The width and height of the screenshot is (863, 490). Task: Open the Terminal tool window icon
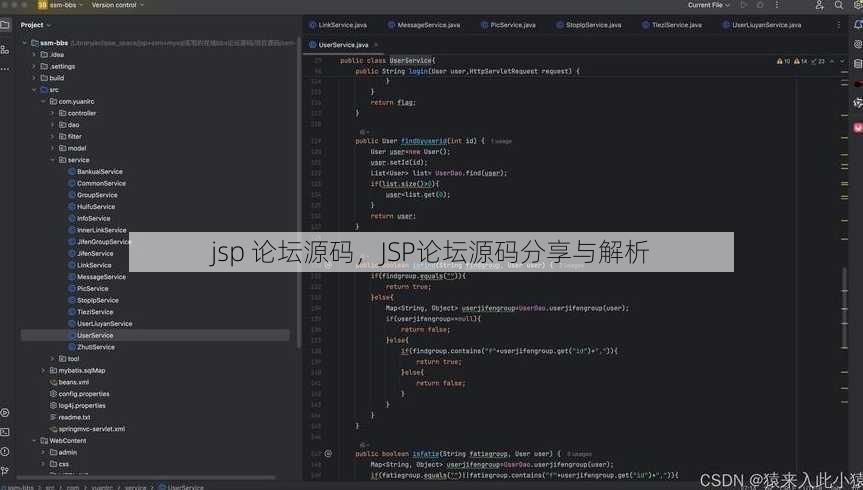tap(4, 433)
